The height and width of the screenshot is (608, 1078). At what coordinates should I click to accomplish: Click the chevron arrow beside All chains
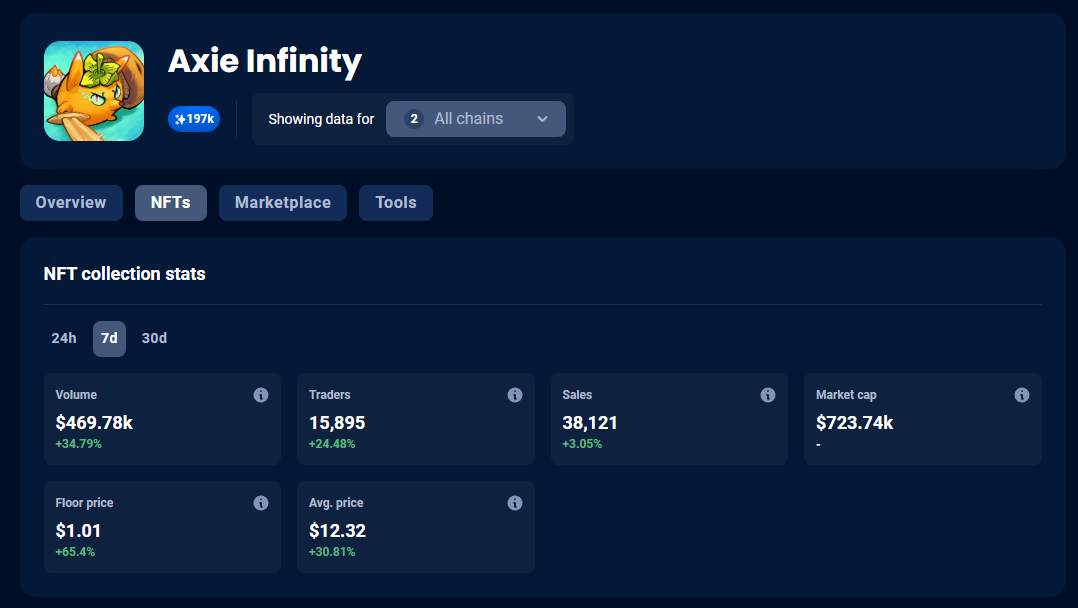542,119
